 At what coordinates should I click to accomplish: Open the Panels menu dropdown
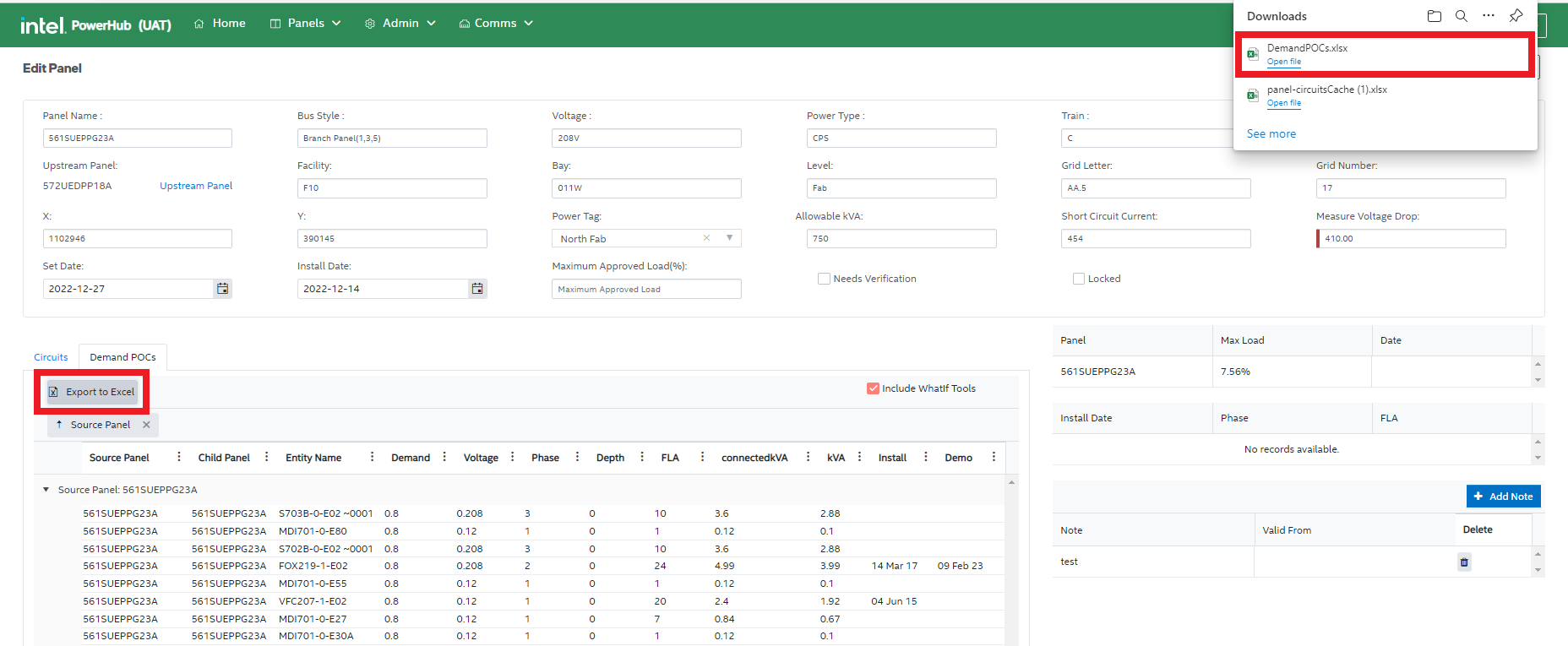[x=306, y=24]
